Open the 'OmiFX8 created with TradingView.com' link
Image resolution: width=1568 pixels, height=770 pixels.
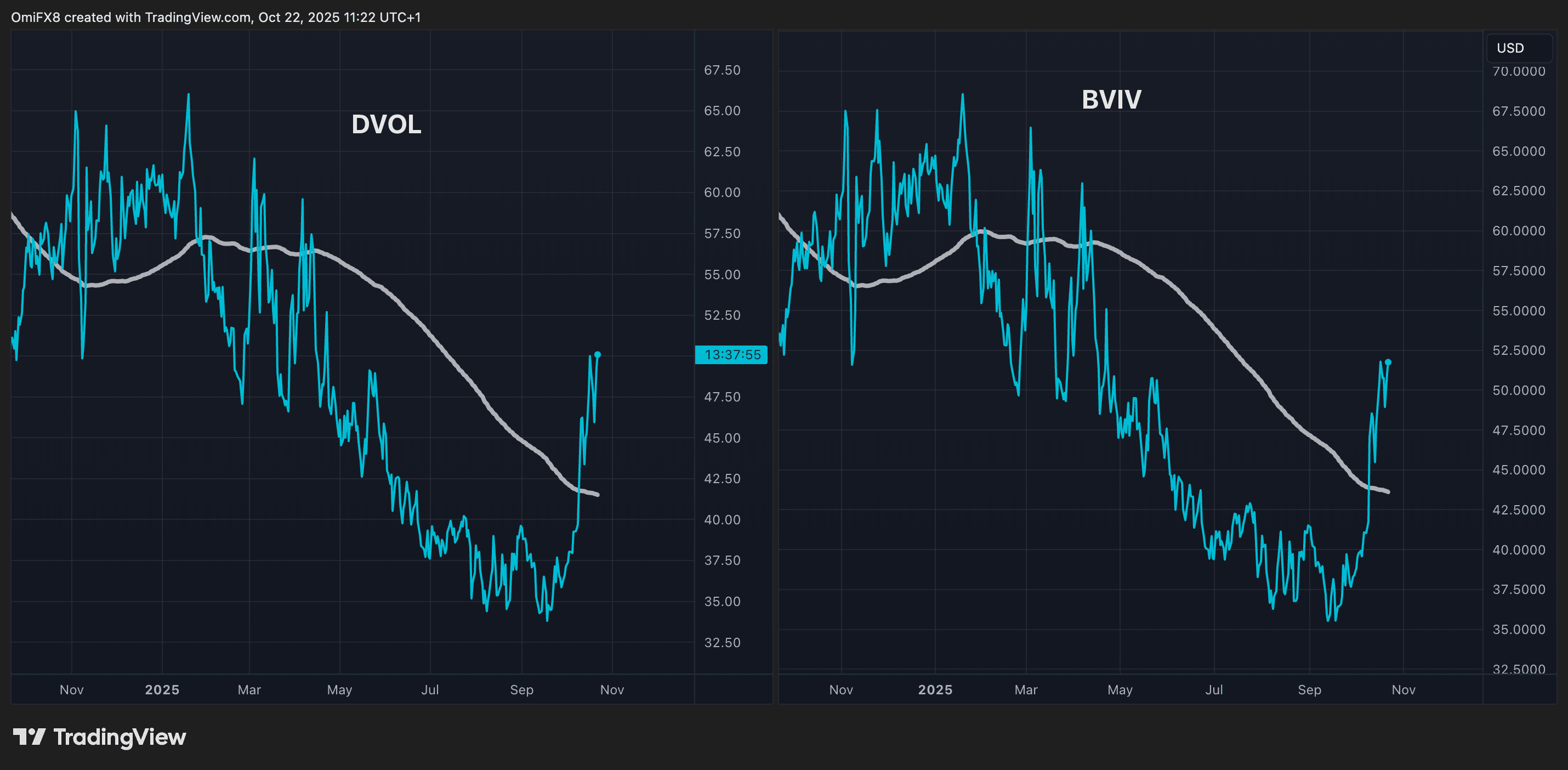[216, 17]
